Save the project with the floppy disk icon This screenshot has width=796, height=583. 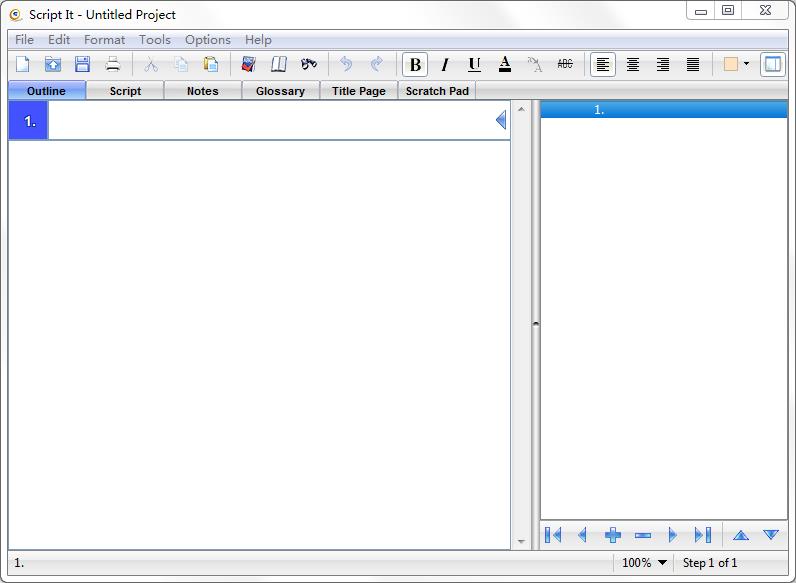(82, 64)
